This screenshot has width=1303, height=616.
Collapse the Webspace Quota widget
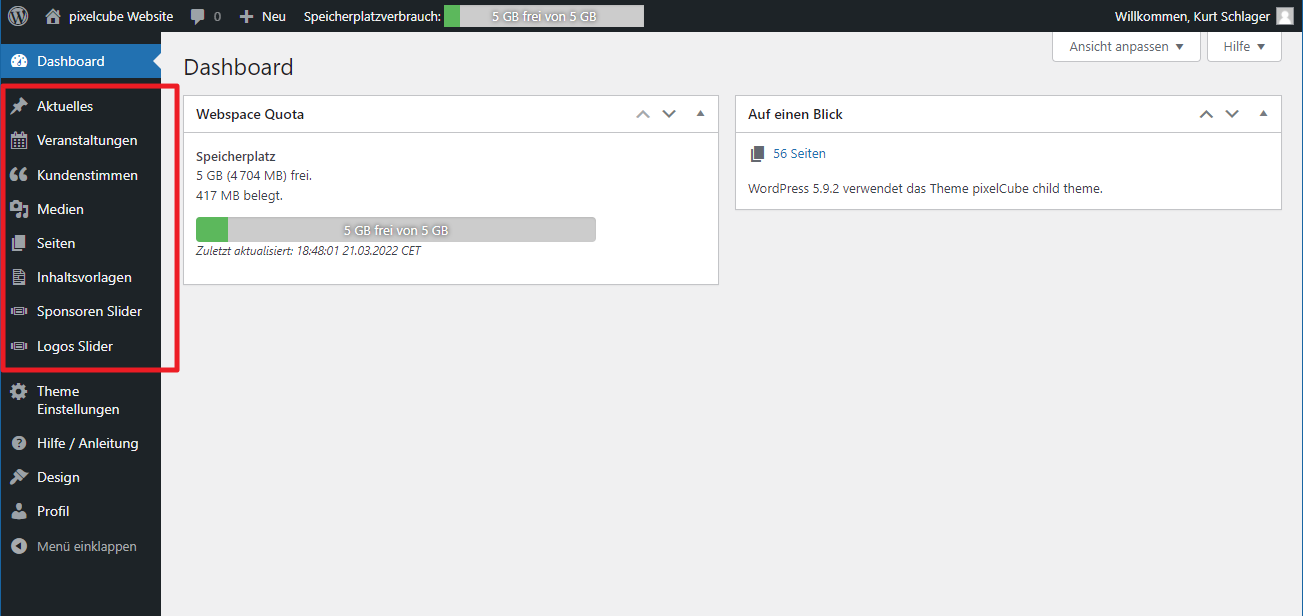pos(700,114)
